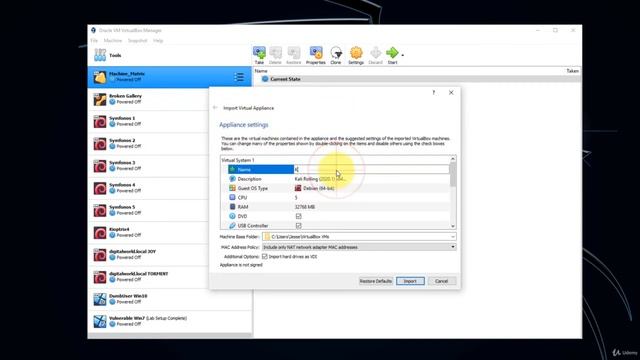The height and width of the screenshot is (360, 640).
Task: Click the Delete snapshot toolbar icon
Action: pos(276,53)
